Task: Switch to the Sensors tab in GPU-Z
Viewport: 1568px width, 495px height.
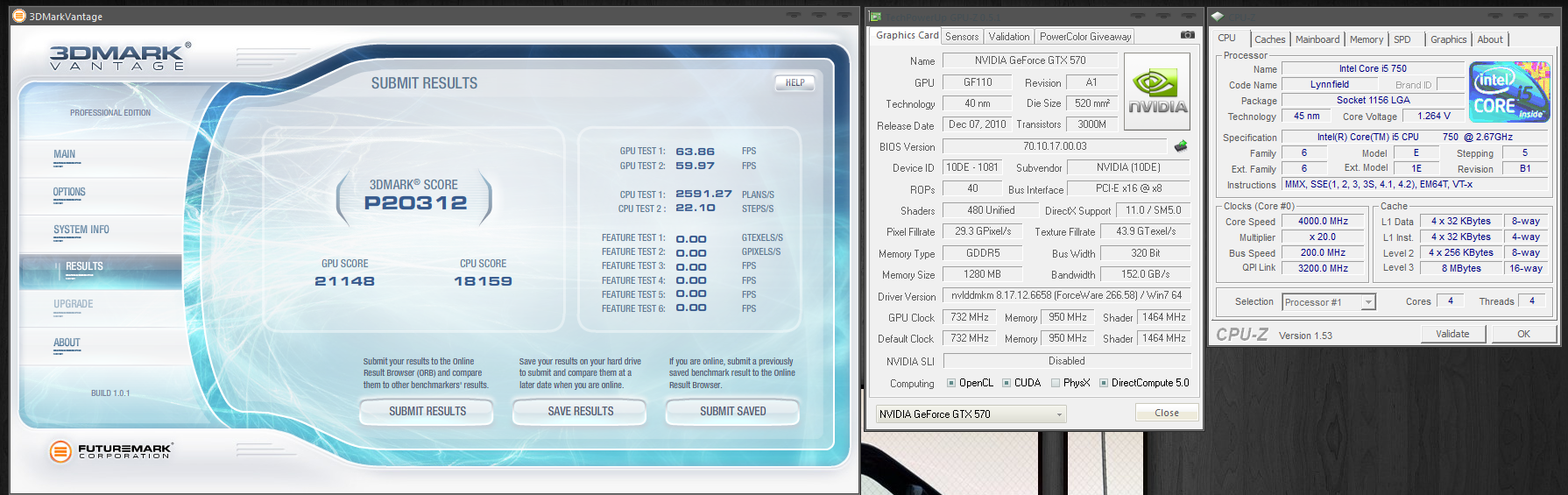Action: (962, 37)
